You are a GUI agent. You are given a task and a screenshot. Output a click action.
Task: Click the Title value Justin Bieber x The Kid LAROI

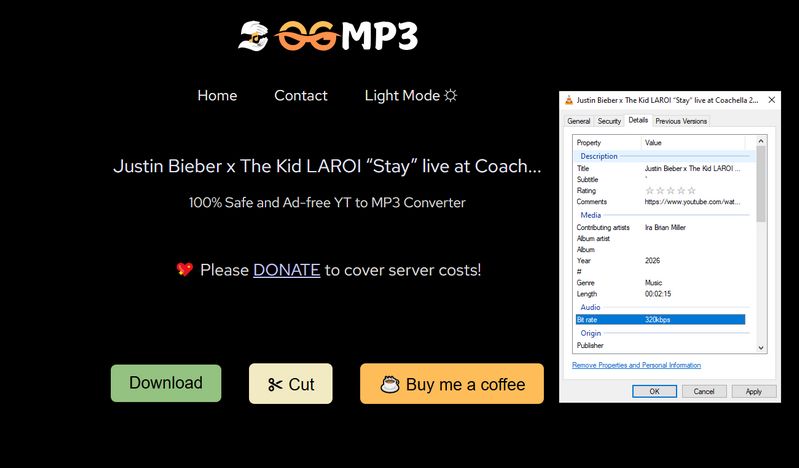(x=692, y=168)
